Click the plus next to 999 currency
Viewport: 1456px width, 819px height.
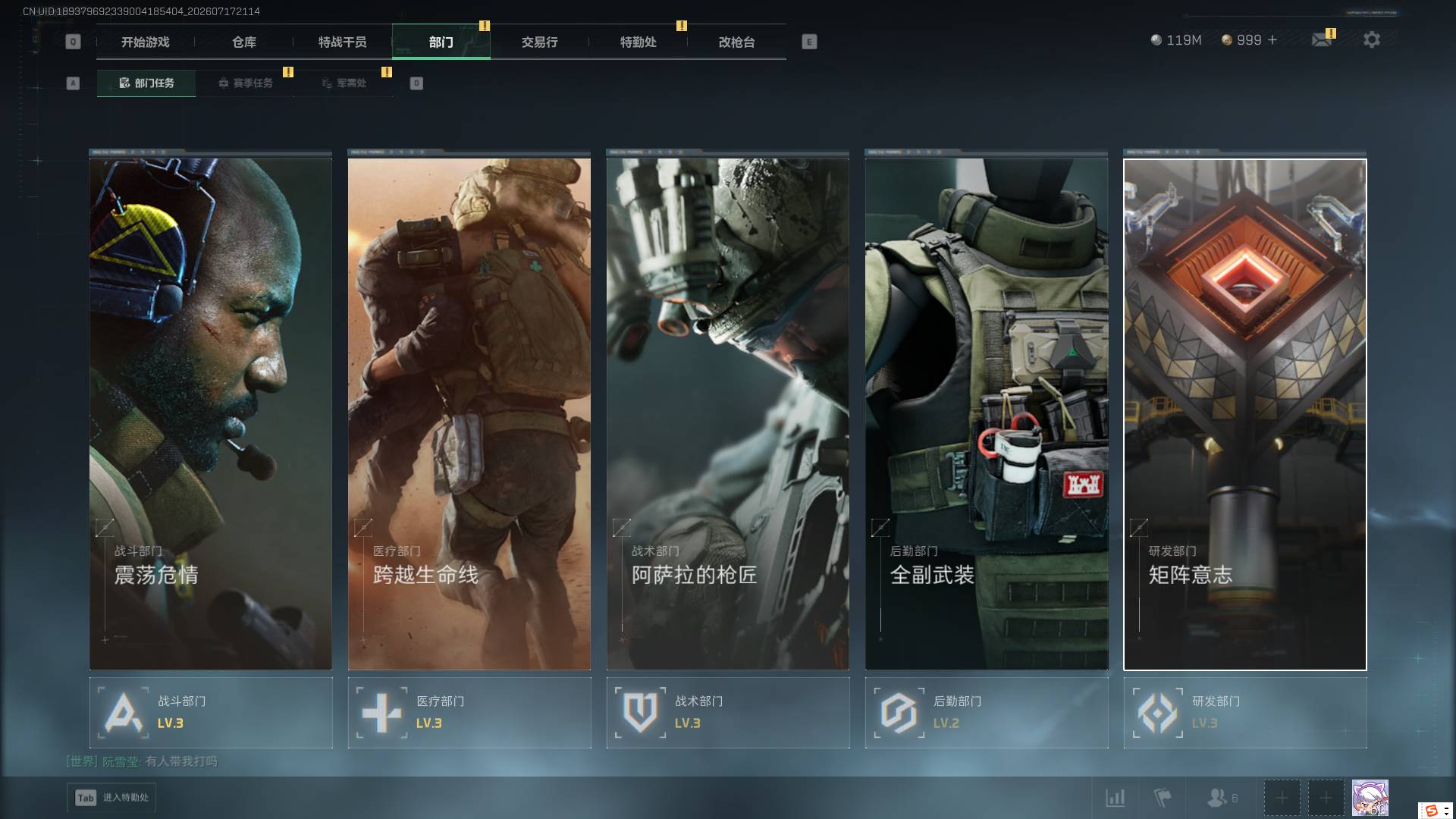click(x=1272, y=39)
